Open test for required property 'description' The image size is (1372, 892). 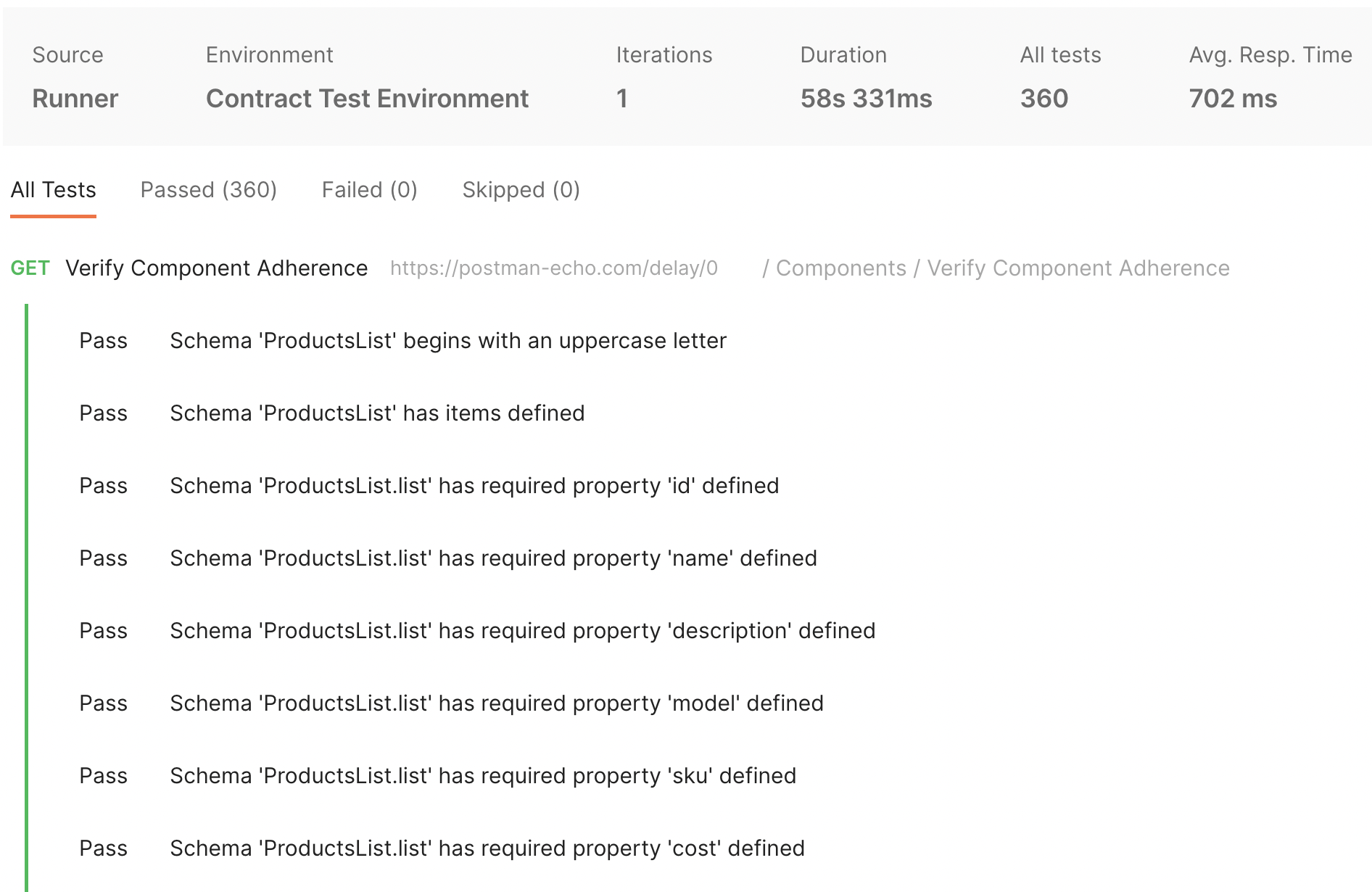pyautogui.click(x=522, y=631)
